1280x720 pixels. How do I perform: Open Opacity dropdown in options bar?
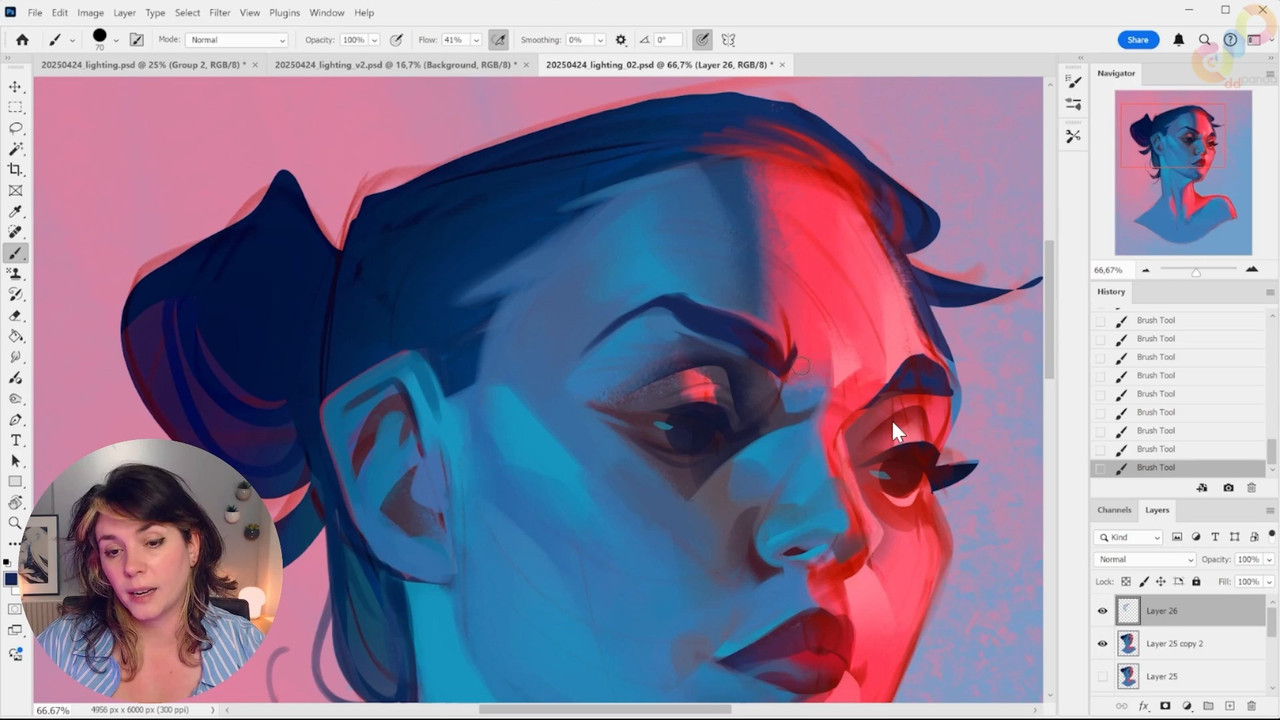374,40
